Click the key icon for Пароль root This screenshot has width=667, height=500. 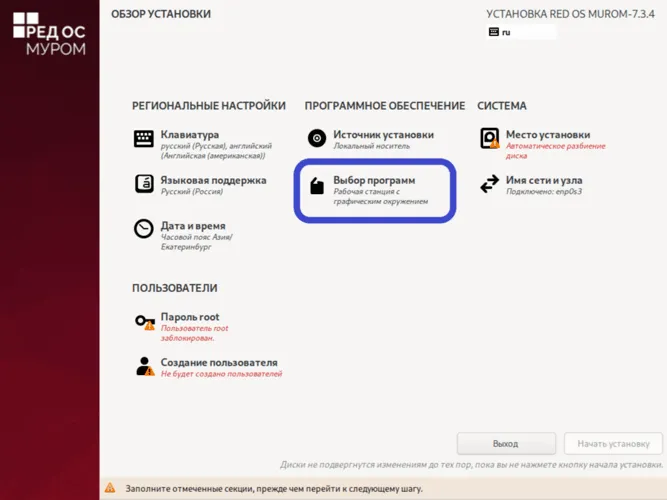tap(145, 322)
